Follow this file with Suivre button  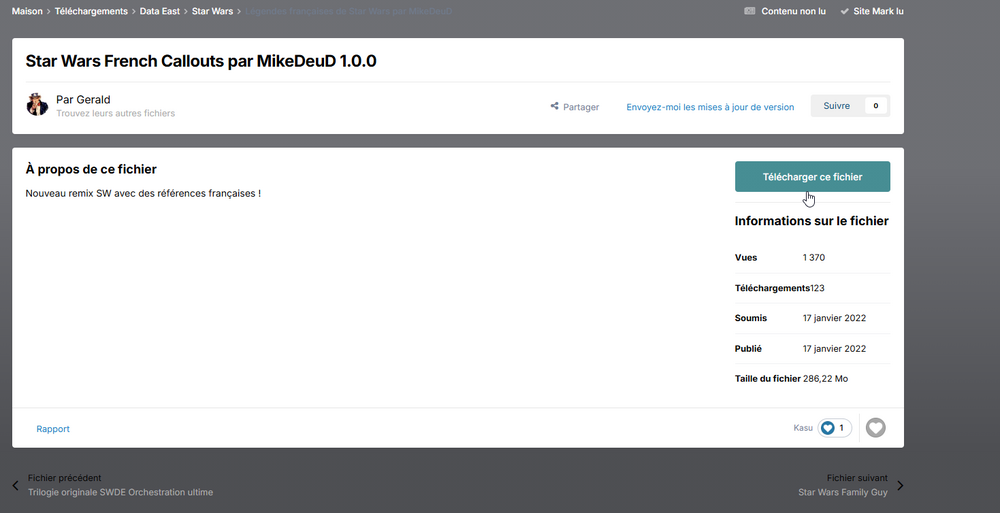pos(836,106)
